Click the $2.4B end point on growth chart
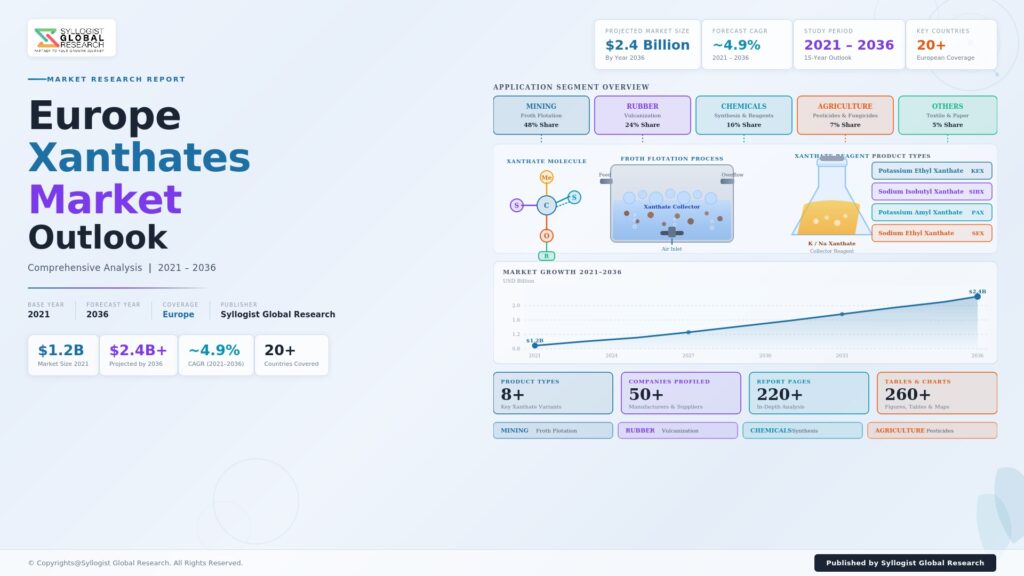Image resolution: width=1024 pixels, height=576 pixels. pyautogui.click(x=977, y=296)
